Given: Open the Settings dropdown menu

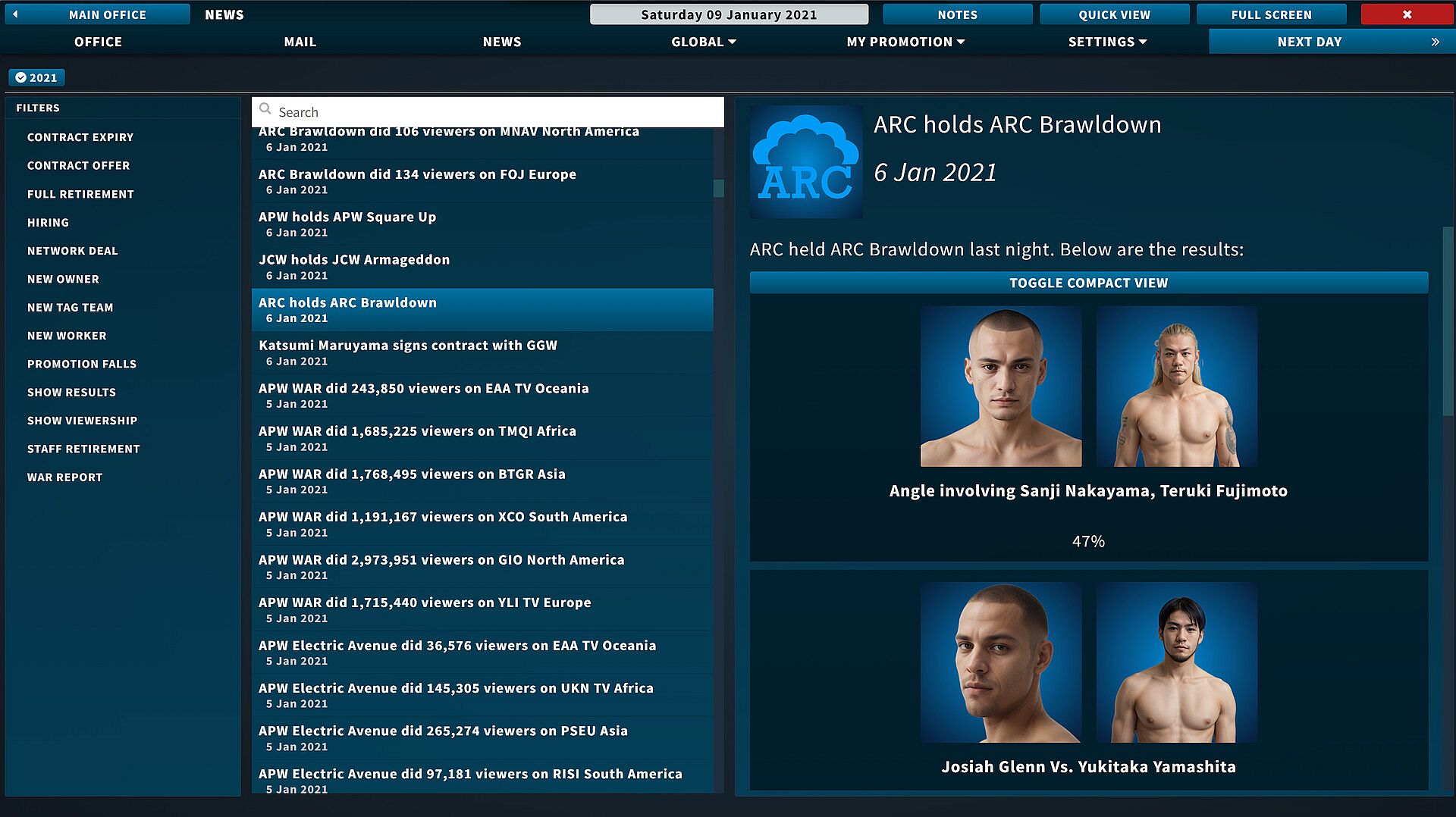Looking at the screenshot, I should point(1108,42).
